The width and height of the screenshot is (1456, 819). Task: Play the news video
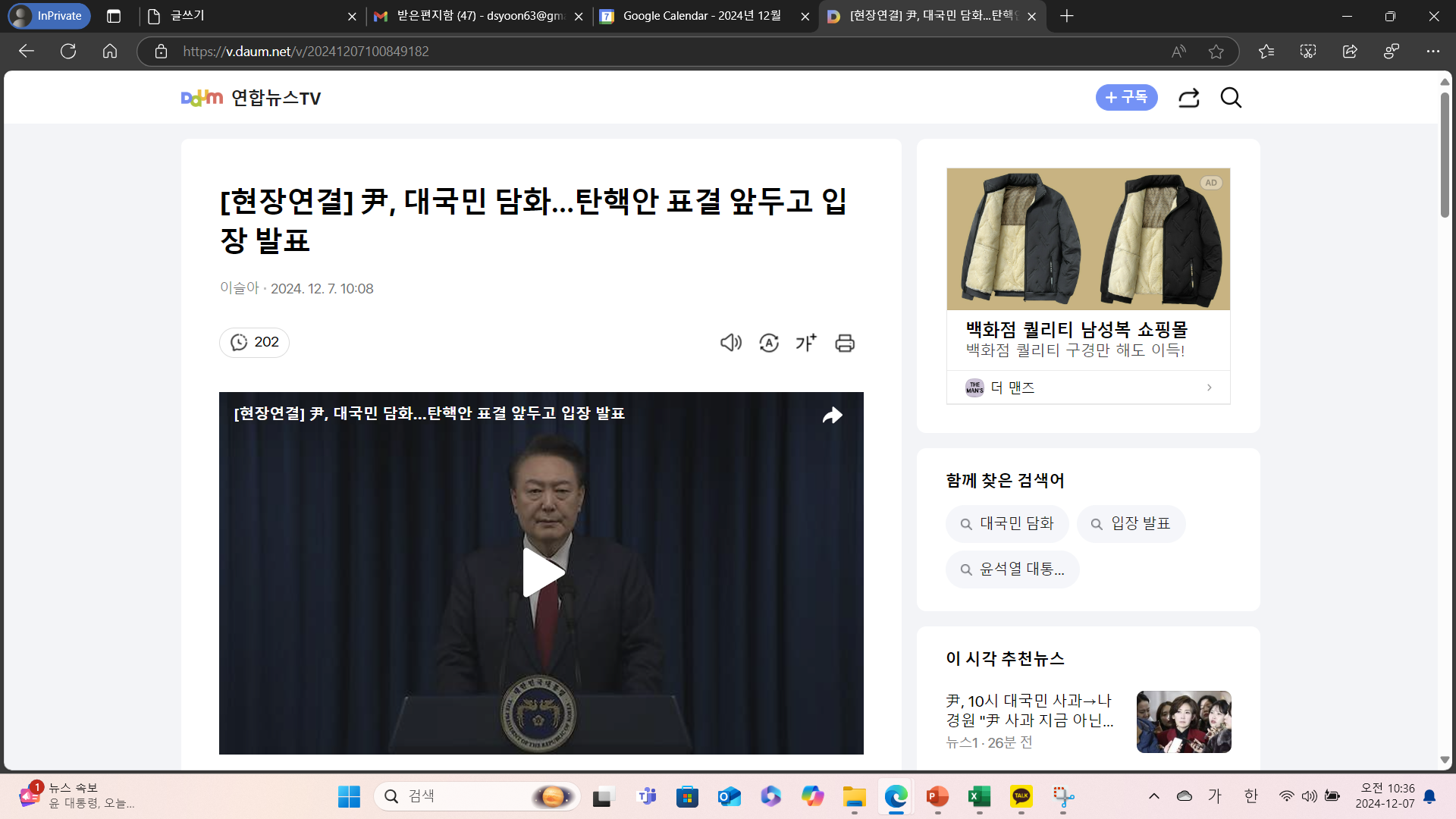tap(541, 573)
